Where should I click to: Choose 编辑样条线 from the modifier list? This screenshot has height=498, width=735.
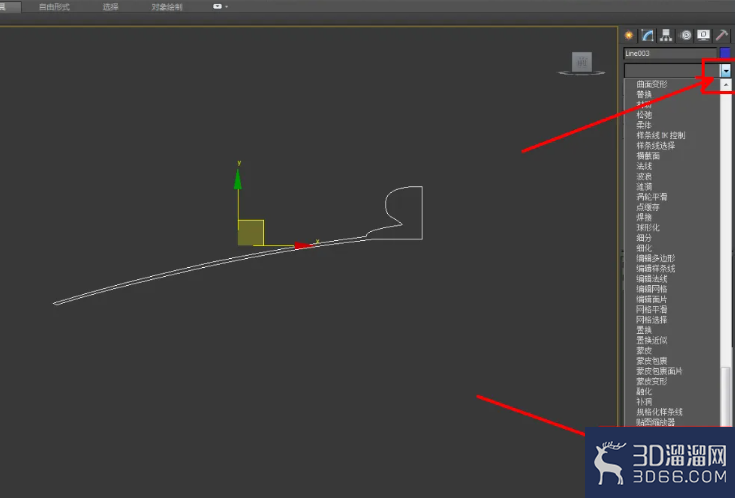coord(655,269)
